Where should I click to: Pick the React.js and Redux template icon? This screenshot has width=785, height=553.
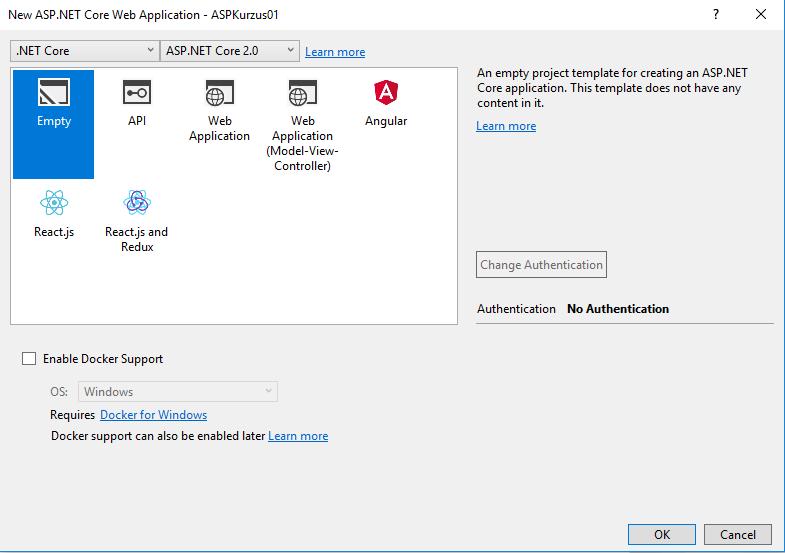pos(137,202)
